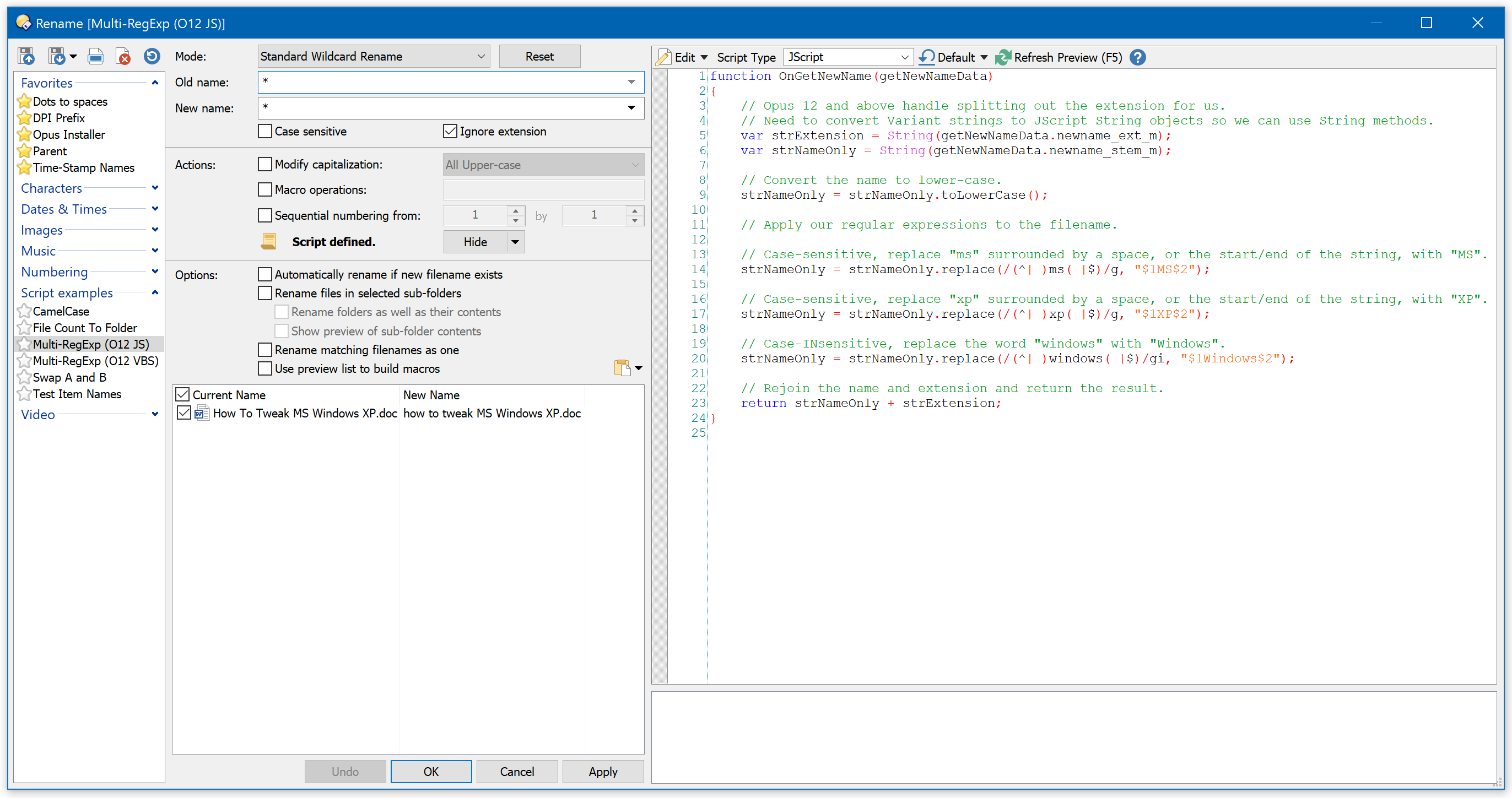Revert settings with the blue reset icon

click(152, 56)
